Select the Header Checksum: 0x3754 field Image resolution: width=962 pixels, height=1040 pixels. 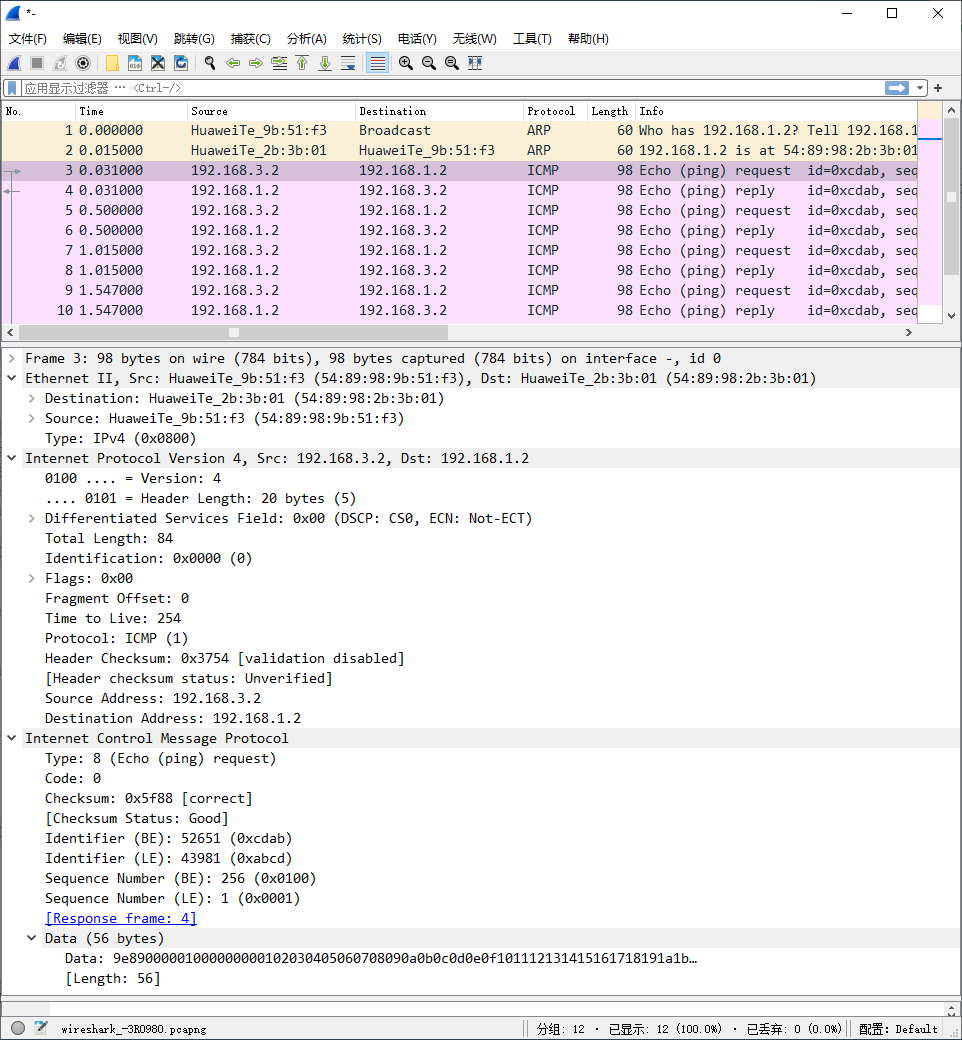224,658
